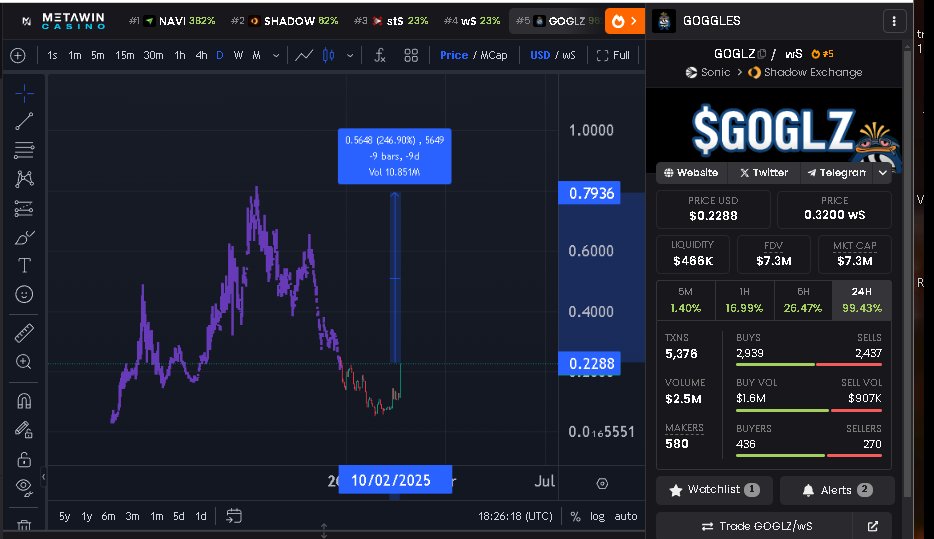Click Trade GOGLZ/wS button

pyautogui.click(x=756, y=526)
